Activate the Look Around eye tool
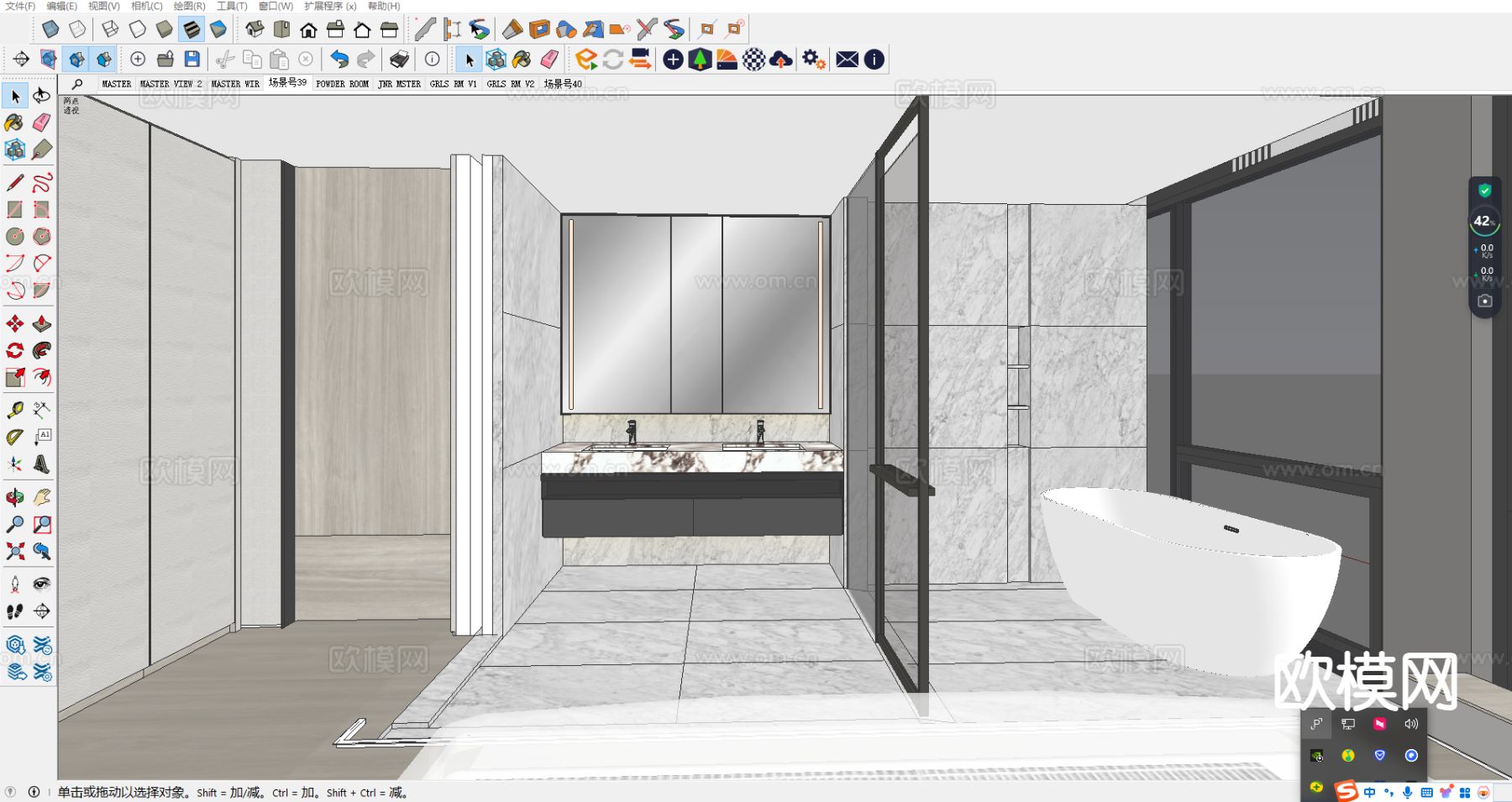Viewport: 1512px width, 802px height. 42,584
